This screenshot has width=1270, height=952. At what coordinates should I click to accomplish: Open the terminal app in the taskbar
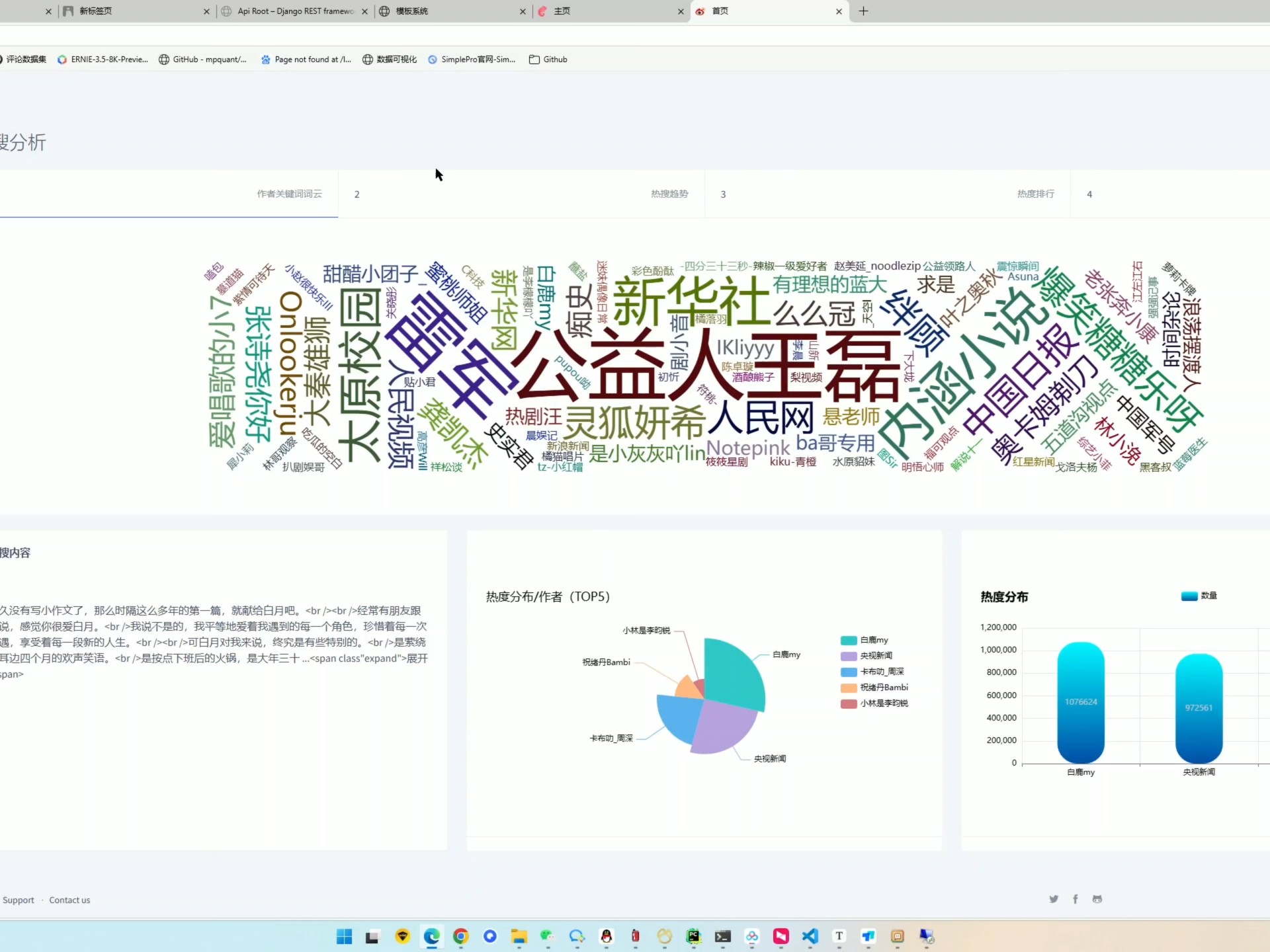tap(722, 936)
